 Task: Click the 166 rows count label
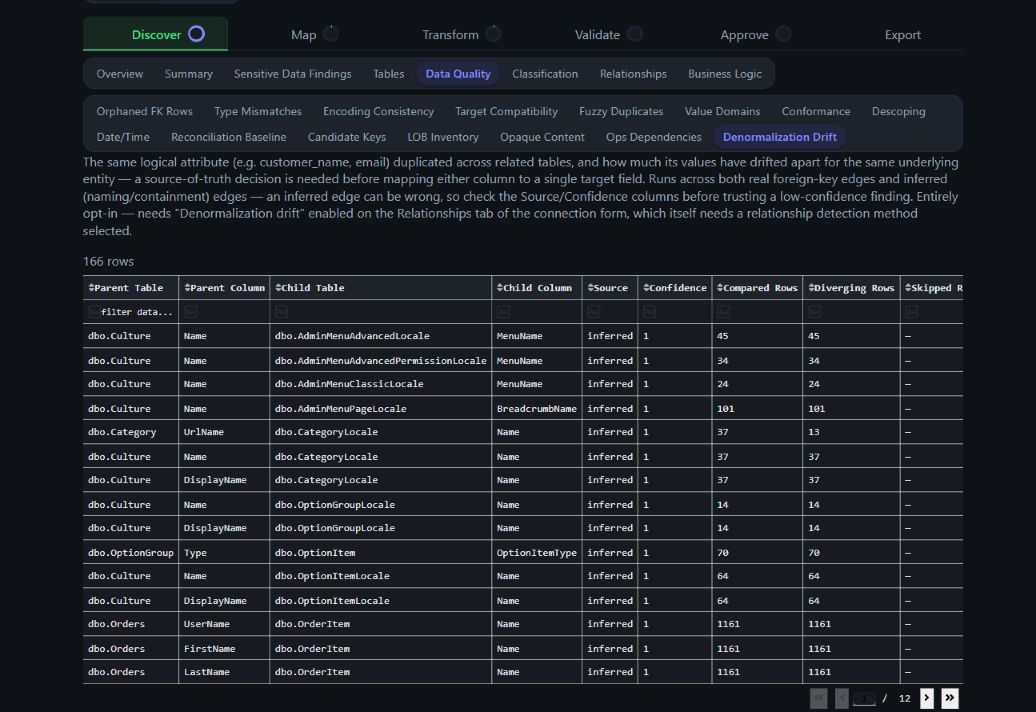point(108,262)
